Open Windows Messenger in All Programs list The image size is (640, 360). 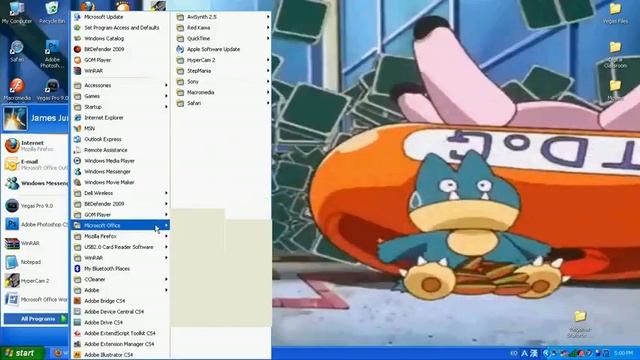click(120, 172)
